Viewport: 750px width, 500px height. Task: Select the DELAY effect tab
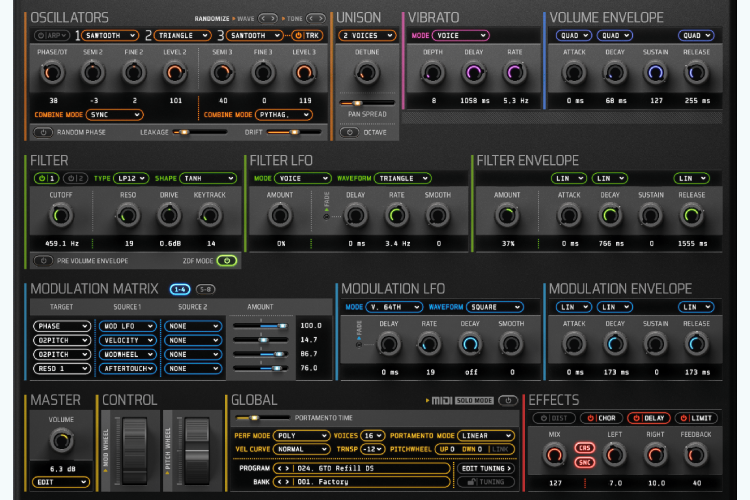pos(649,418)
